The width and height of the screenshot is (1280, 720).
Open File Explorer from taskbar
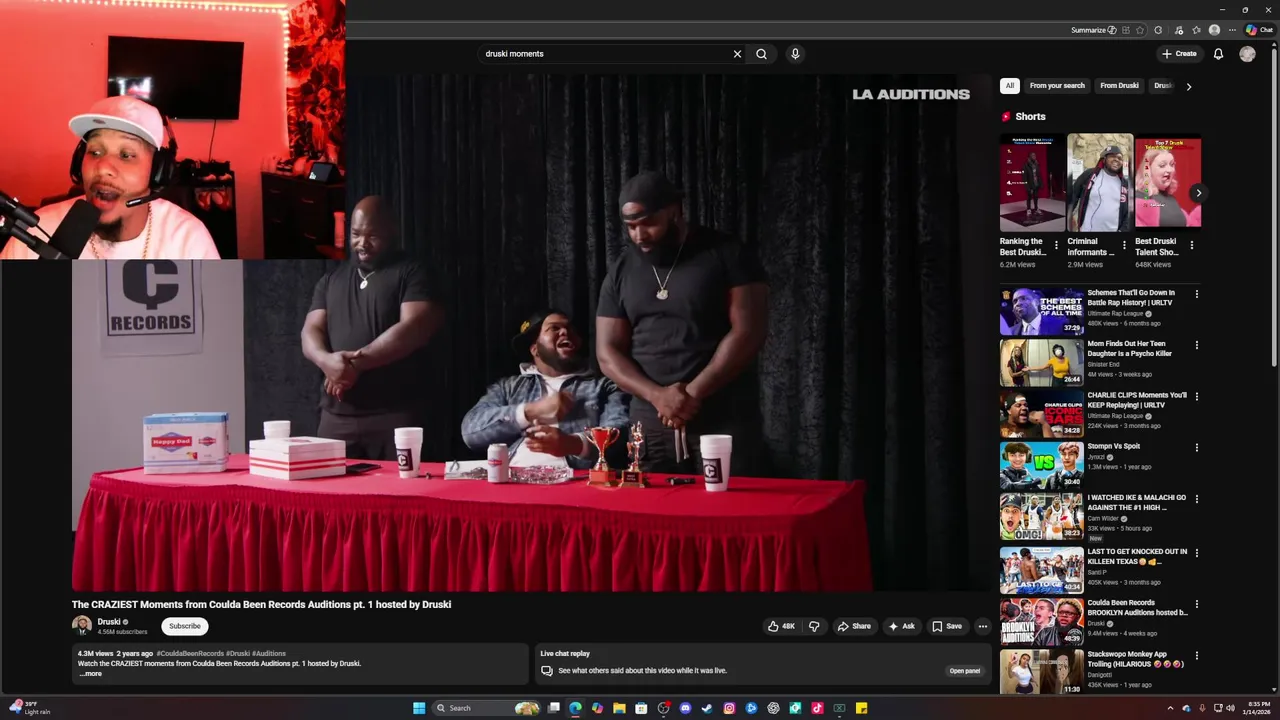(619, 708)
